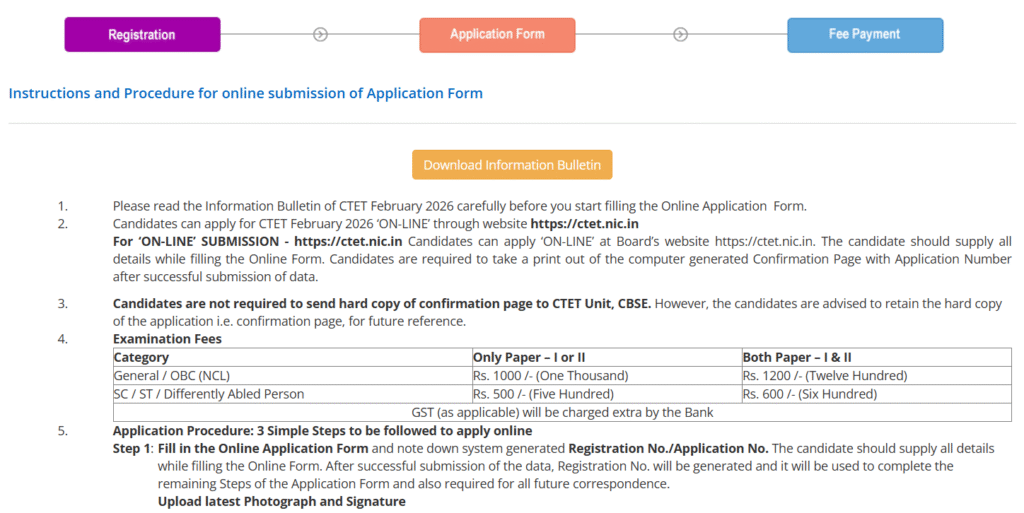Click the Examination Fees section heading
Screen dimensions: 1024x513
point(167,339)
